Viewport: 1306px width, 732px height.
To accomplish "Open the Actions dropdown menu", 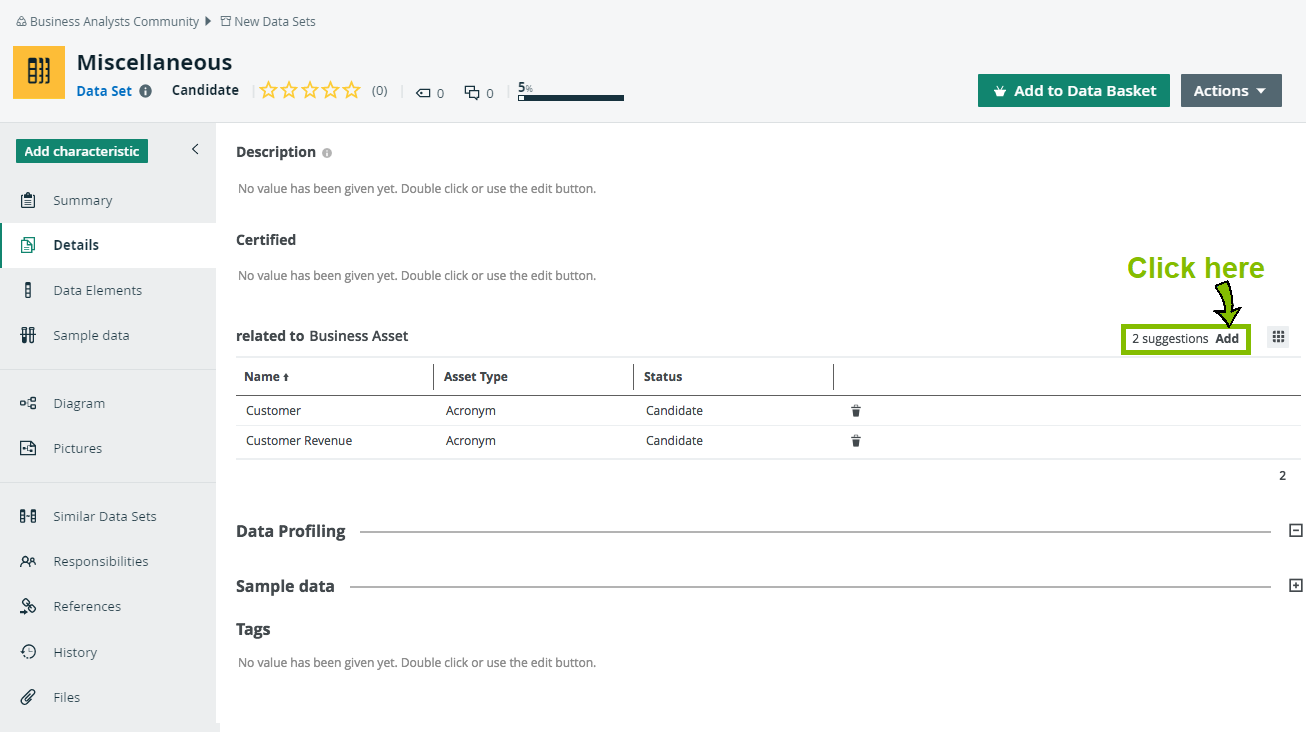I will [1231, 90].
